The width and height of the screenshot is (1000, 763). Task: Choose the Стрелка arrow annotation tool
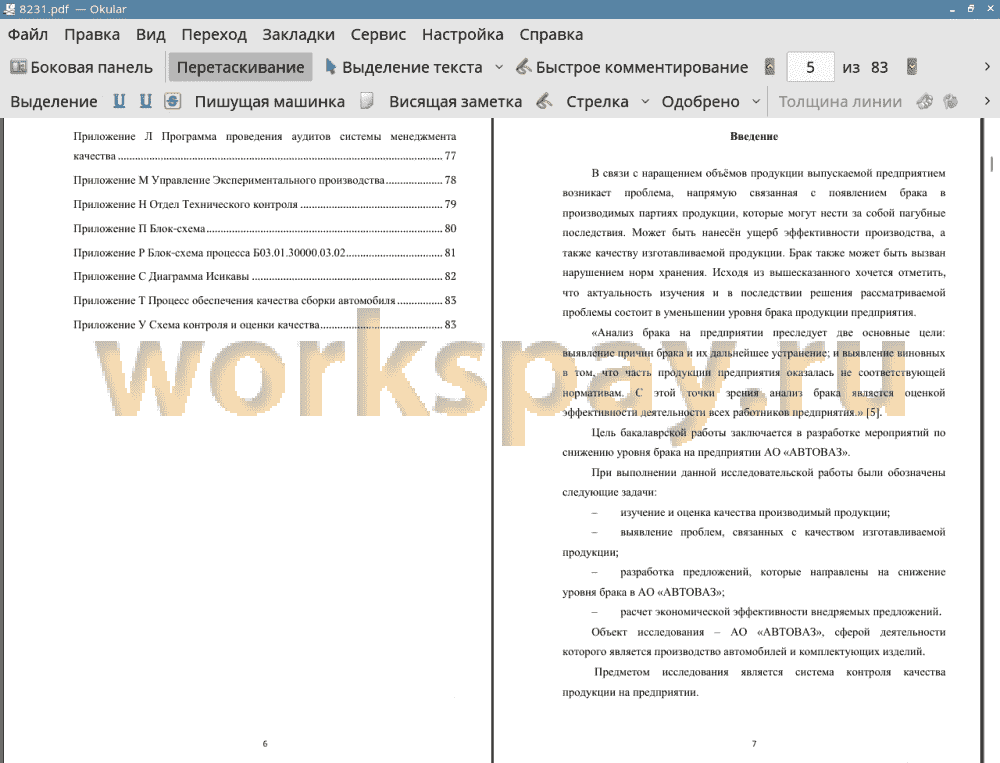point(597,101)
